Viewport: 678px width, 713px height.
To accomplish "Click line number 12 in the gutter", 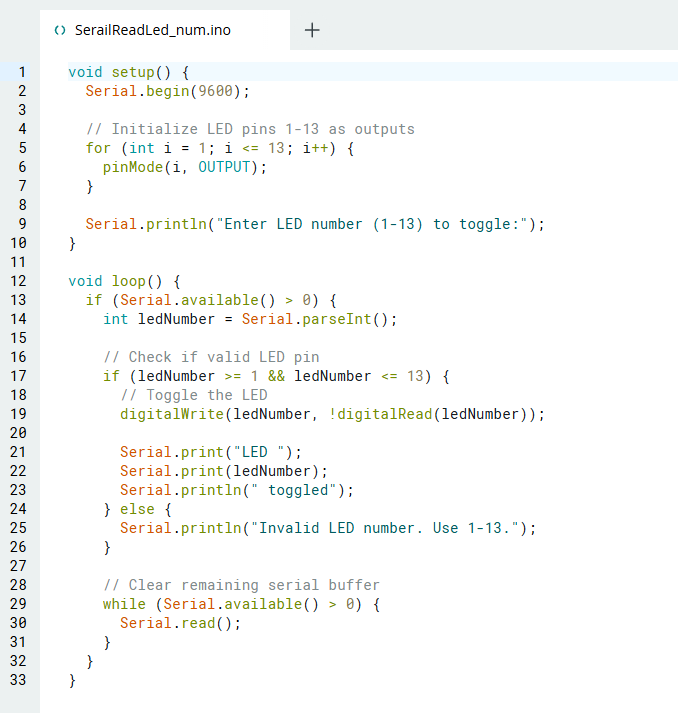I will [18, 281].
